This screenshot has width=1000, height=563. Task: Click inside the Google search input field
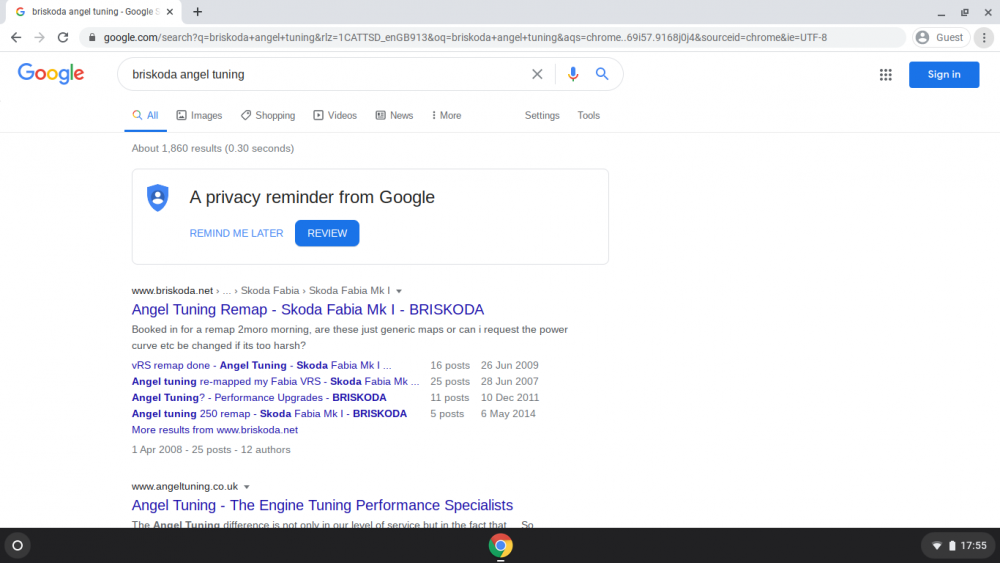click(x=325, y=75)
